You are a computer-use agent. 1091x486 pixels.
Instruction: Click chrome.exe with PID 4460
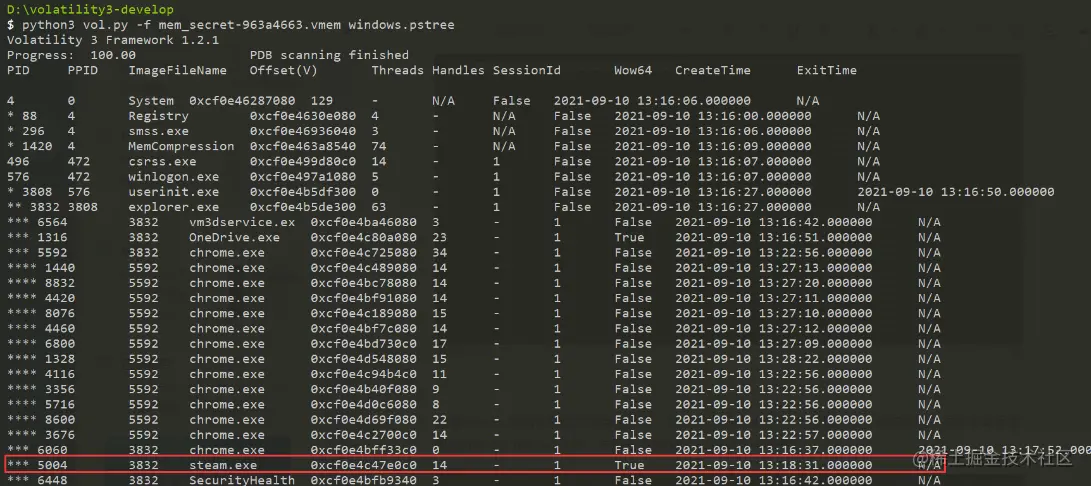[x=227, y=329]
